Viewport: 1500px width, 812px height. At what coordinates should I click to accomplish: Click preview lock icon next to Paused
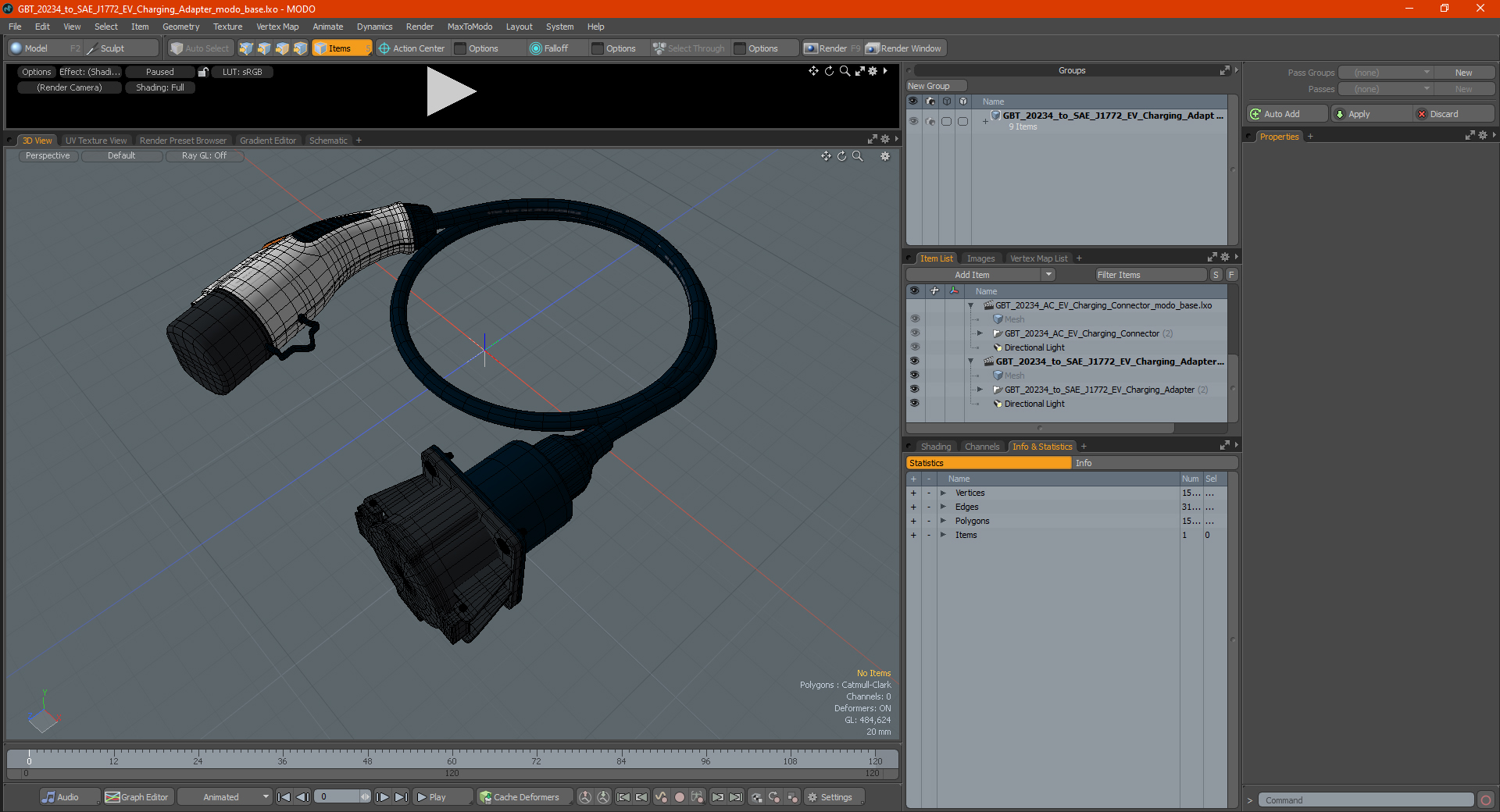[203, 72]
